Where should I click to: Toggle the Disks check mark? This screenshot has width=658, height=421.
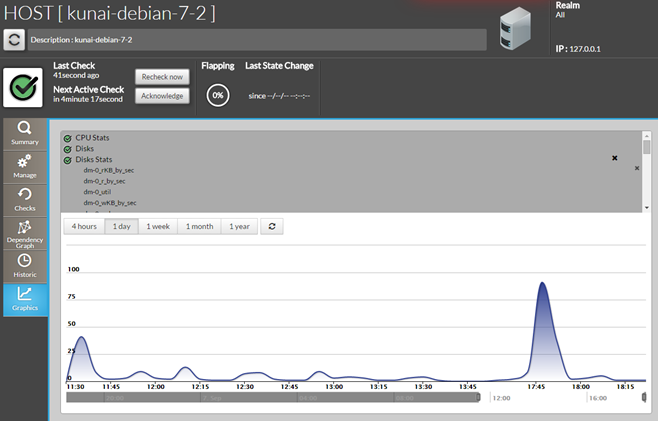point(67,149)
